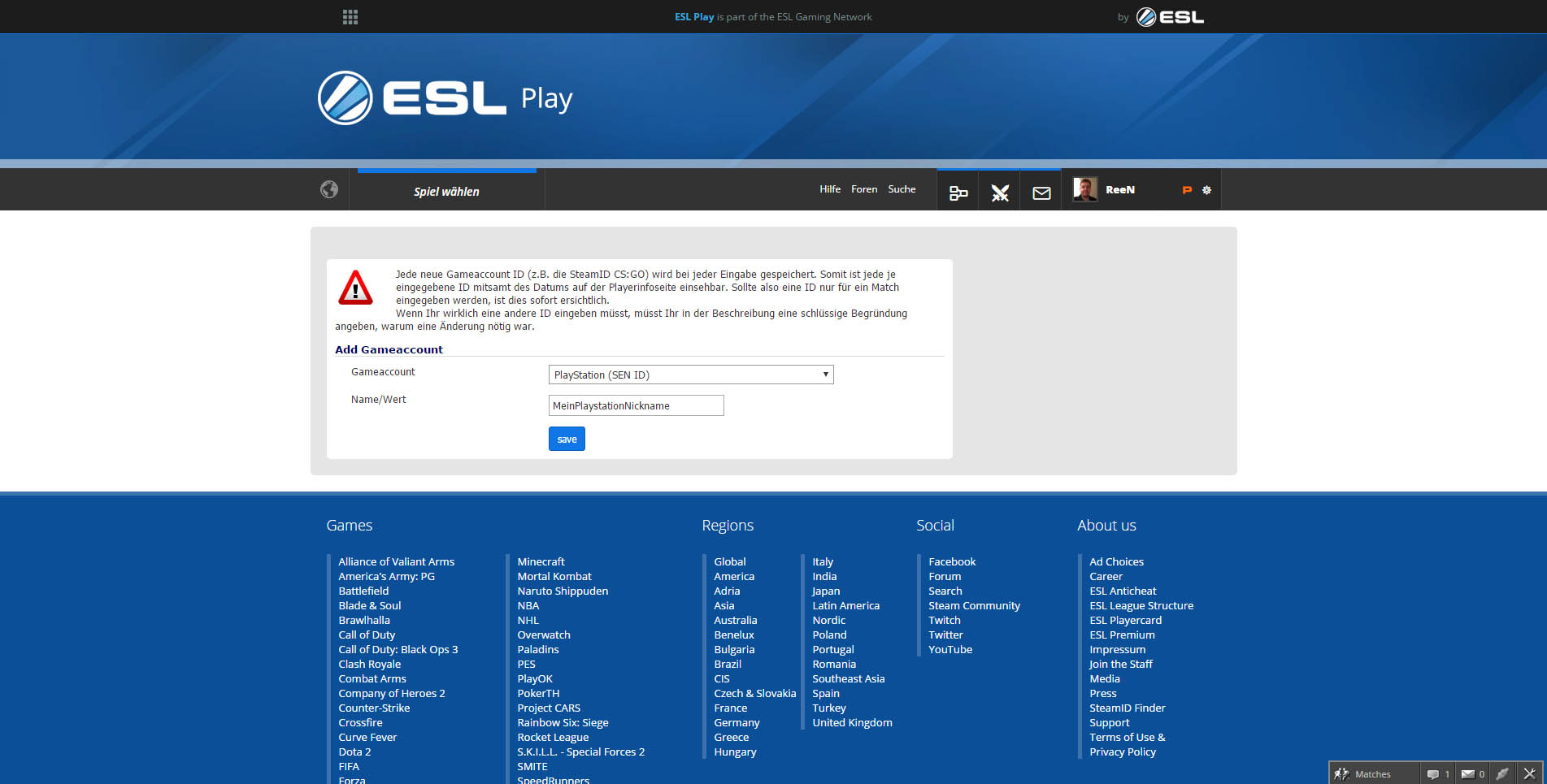Open the Privacy Policy link

tap(1123, 752)
